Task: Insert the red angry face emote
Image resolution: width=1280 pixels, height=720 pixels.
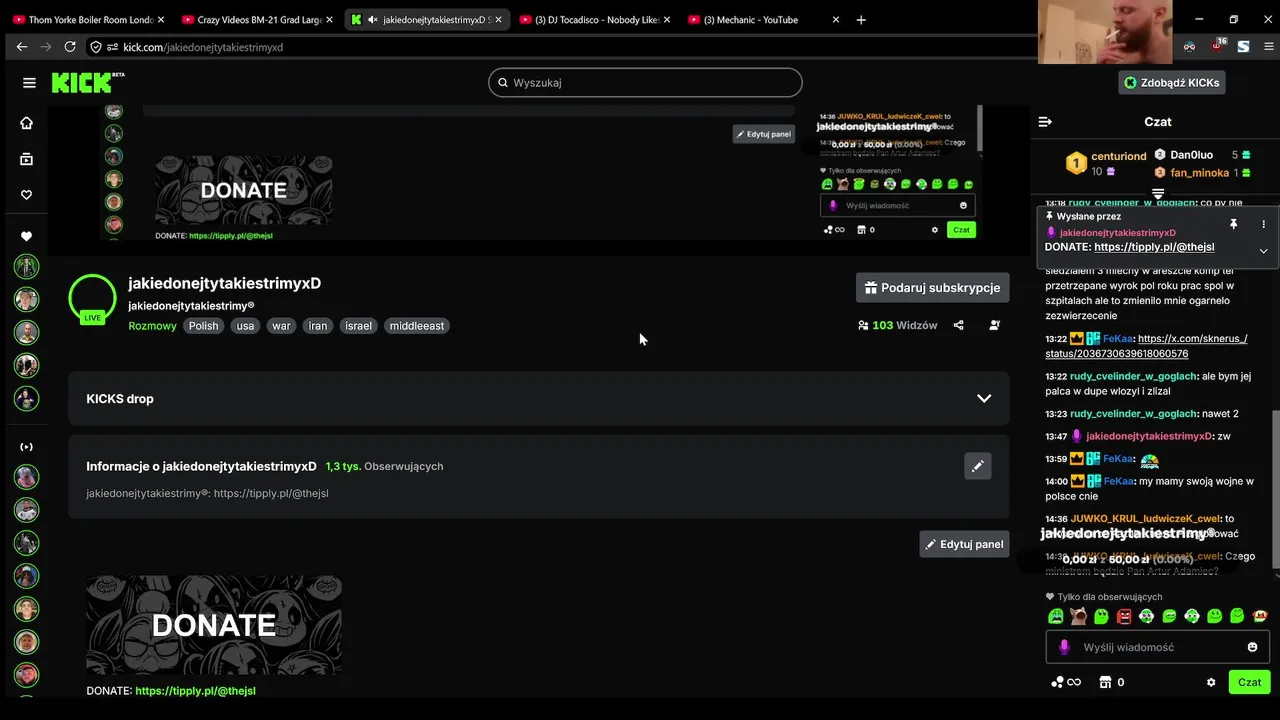Action: (1124, 616)
